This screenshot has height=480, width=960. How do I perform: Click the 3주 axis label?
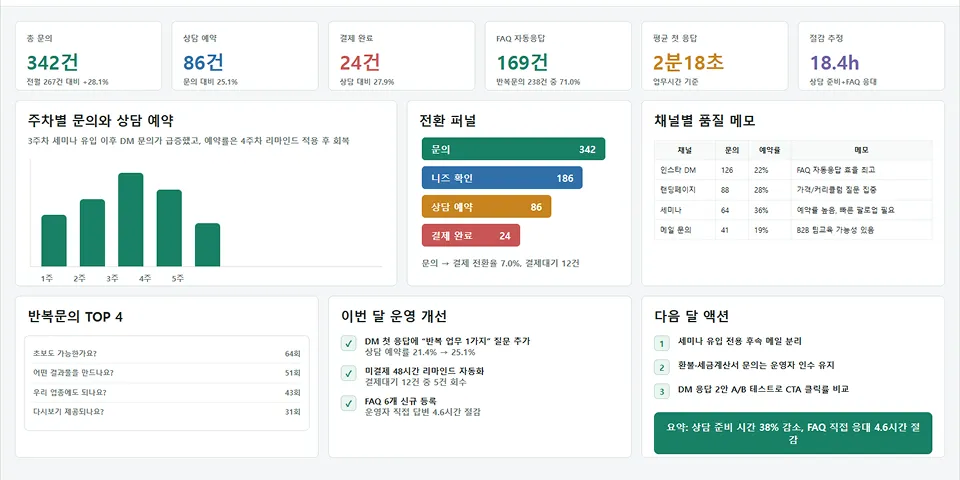[112, 279]
